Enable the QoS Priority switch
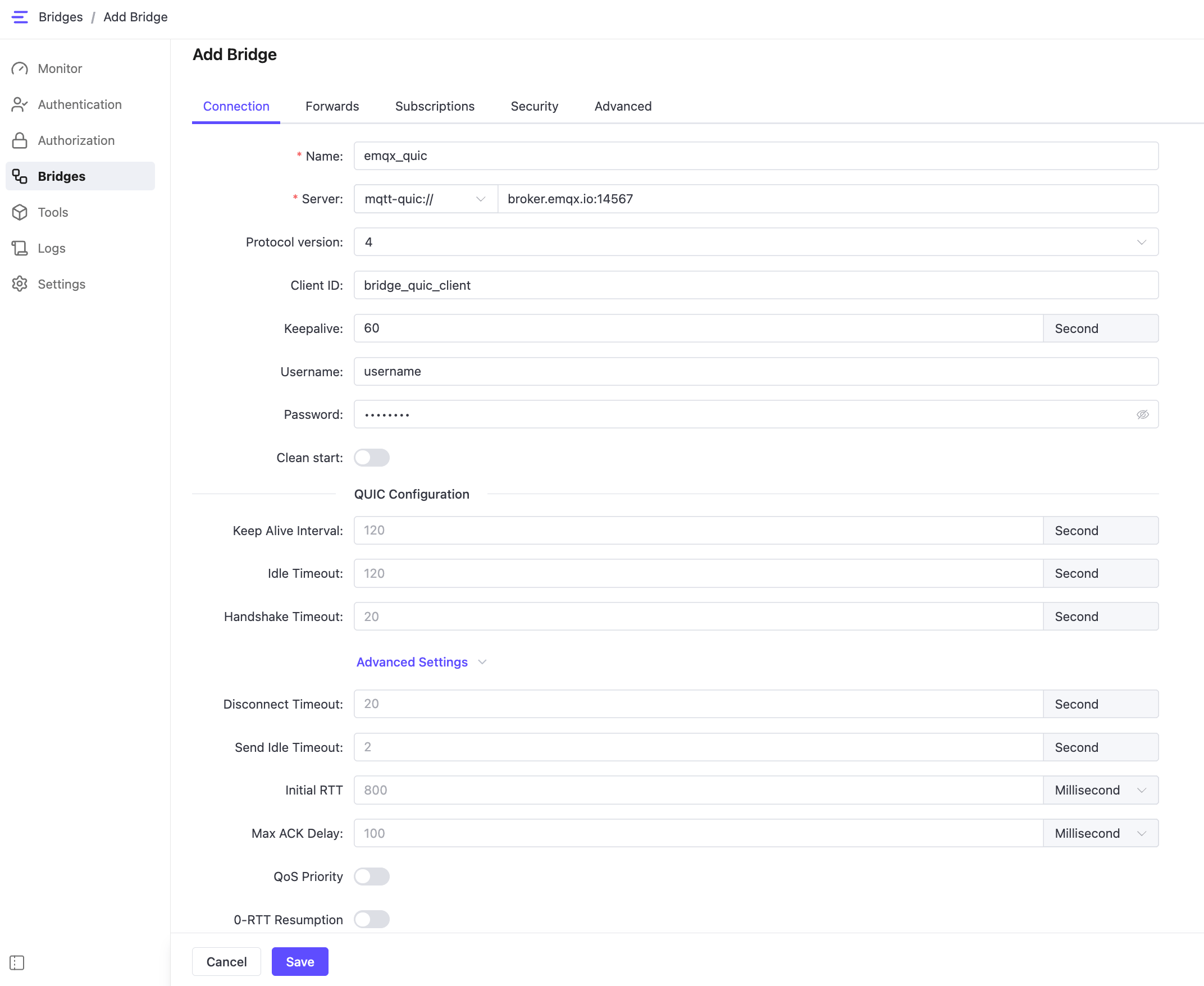The width and height of the screenshot is (1204, 986). 371,877
